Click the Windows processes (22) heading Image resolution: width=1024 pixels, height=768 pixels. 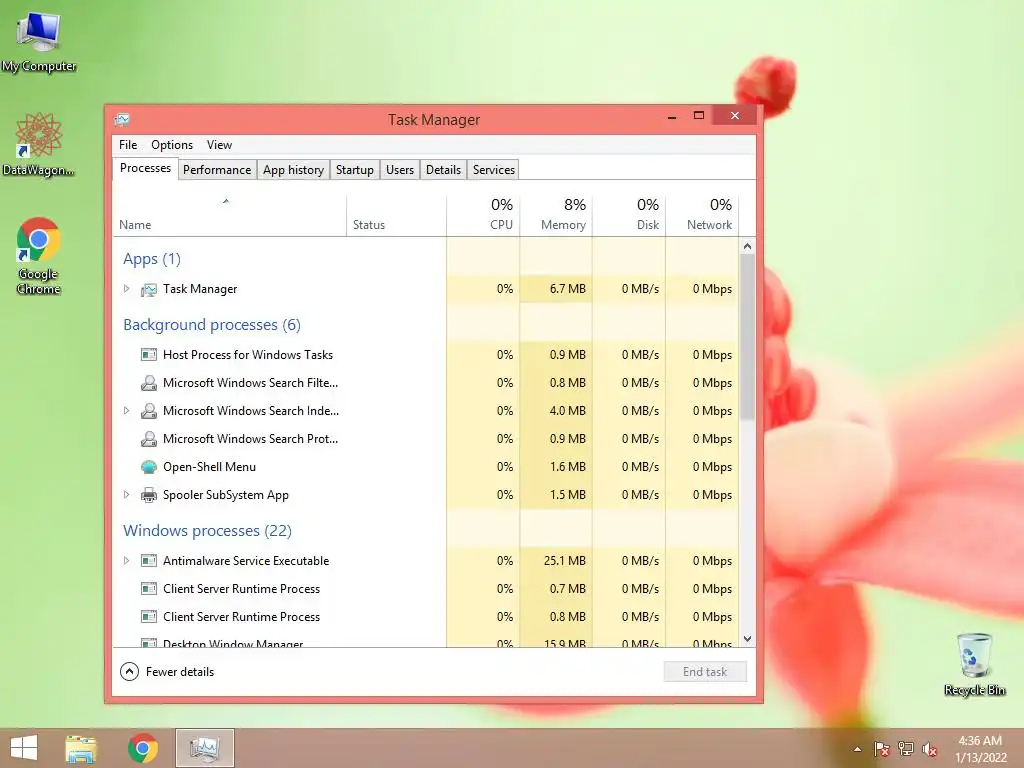[x=207, y=530]
